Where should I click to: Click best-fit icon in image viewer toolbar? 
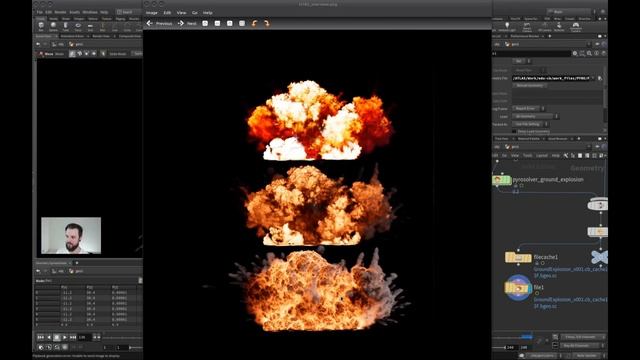[x=242, y=24]
